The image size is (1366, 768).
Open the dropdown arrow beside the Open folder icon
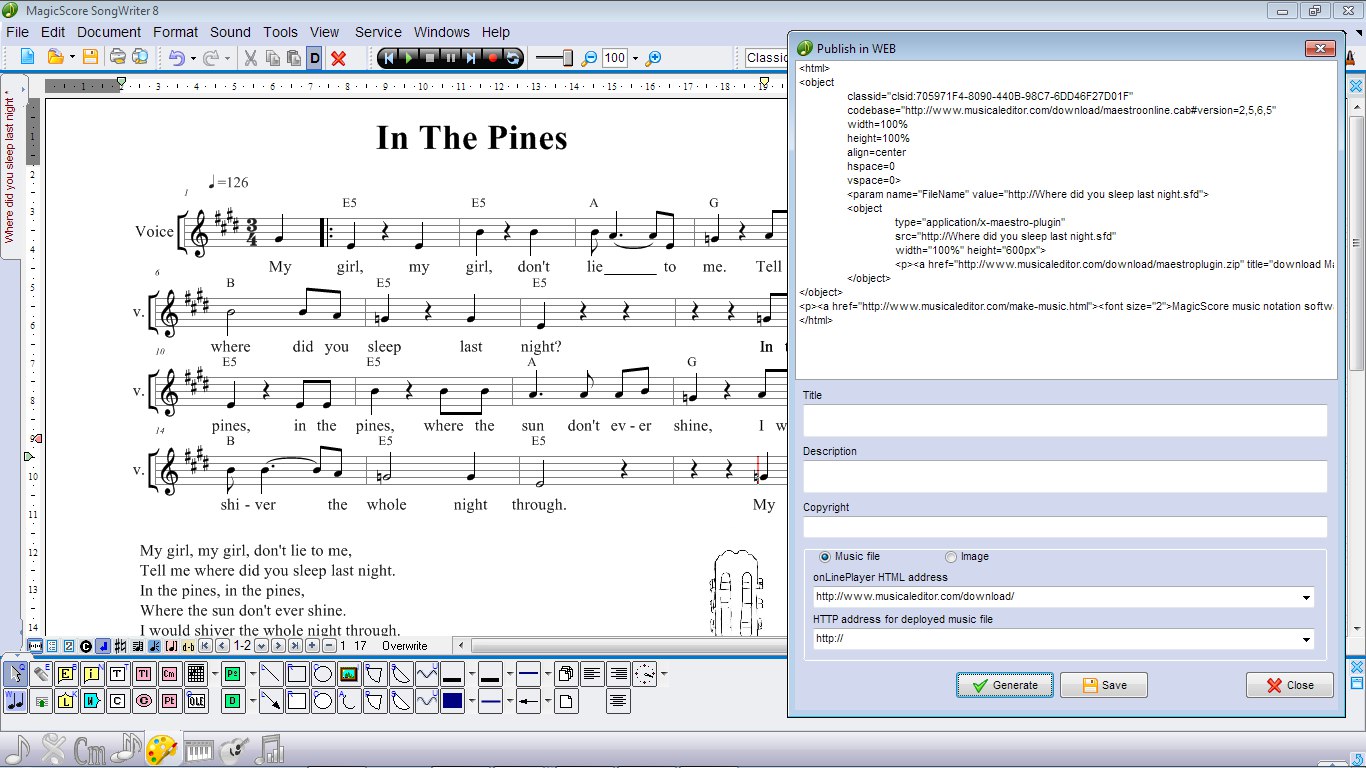click(72, 58)
